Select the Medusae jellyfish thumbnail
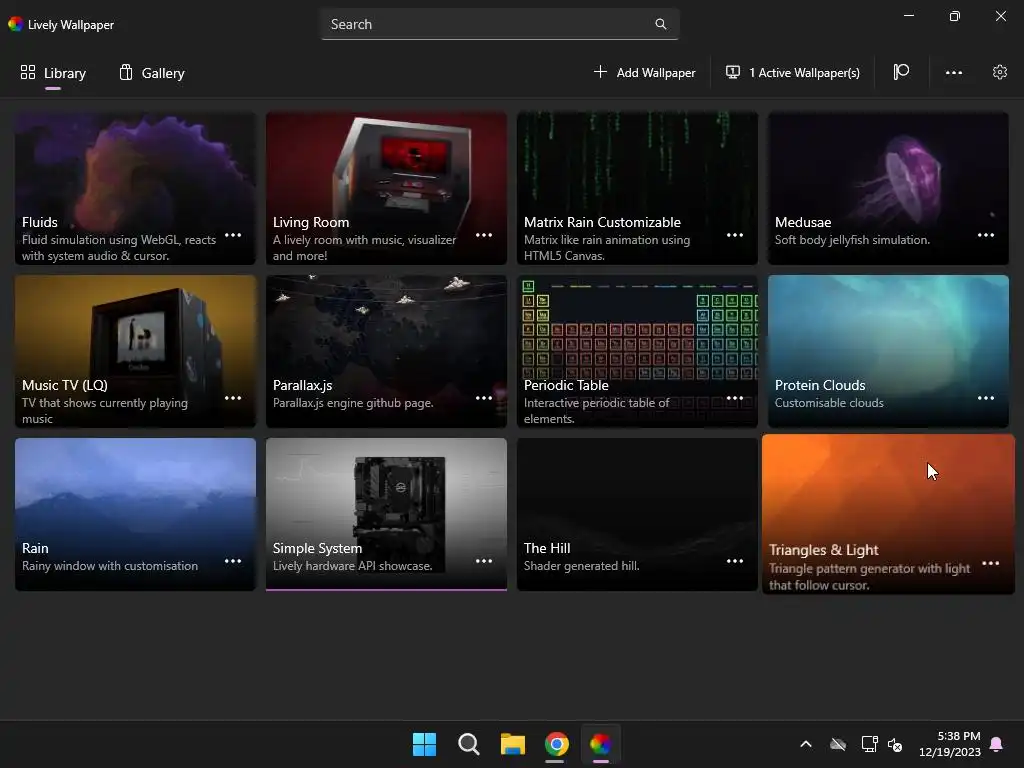Image resolution: width=1024 pixels, height=768 pixels. [x=888, y=188]
